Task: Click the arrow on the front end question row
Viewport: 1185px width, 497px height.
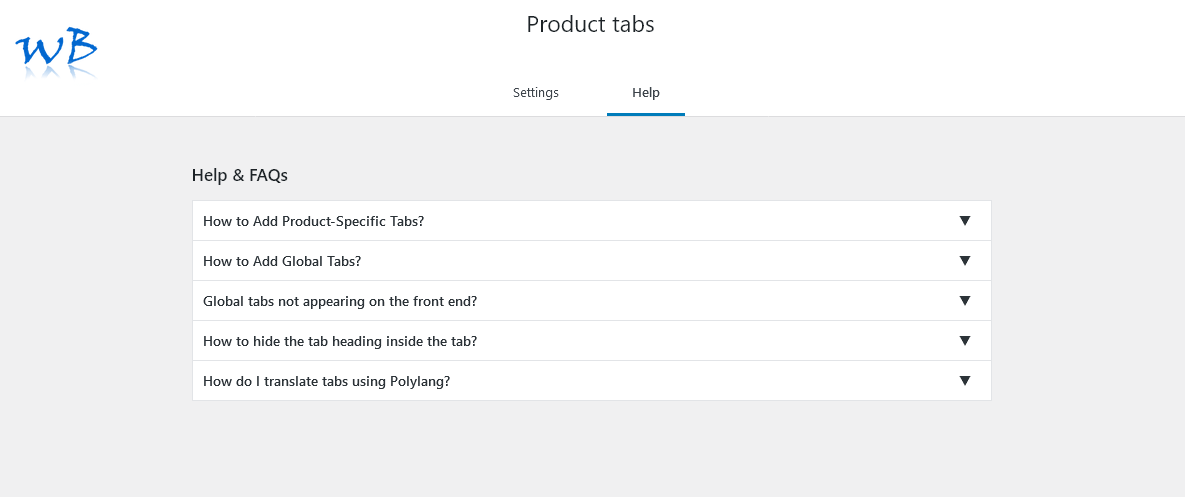Action: [965, 301]
